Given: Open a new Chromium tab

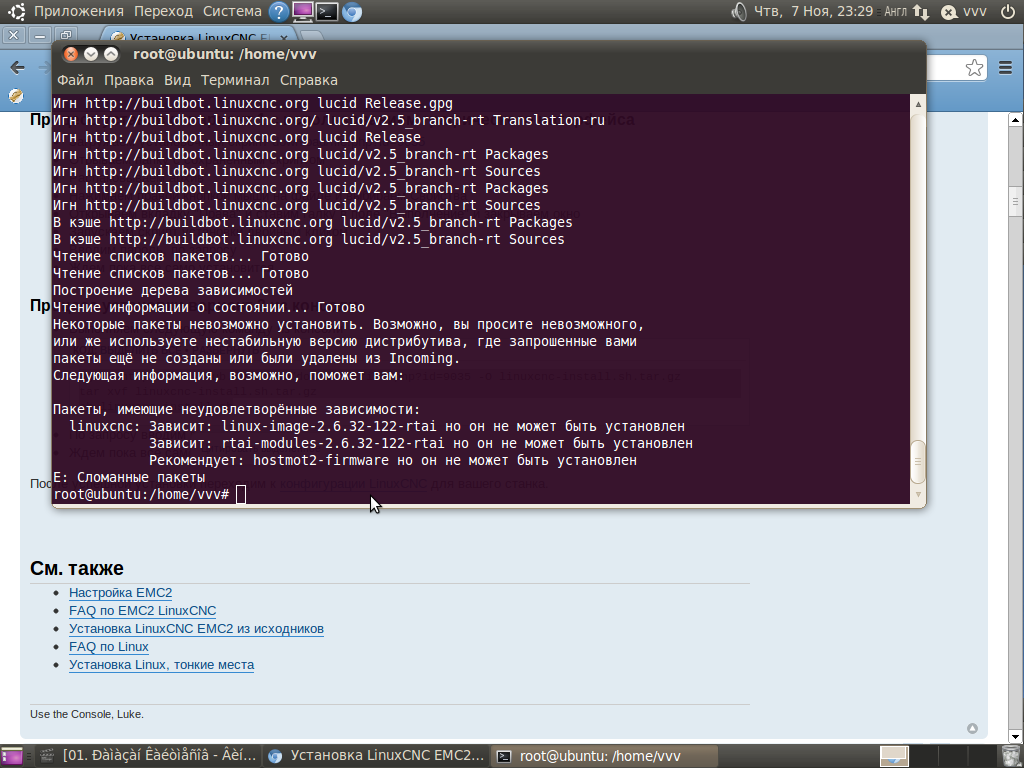Looking at the screenshot, I should tap(313, 36).
